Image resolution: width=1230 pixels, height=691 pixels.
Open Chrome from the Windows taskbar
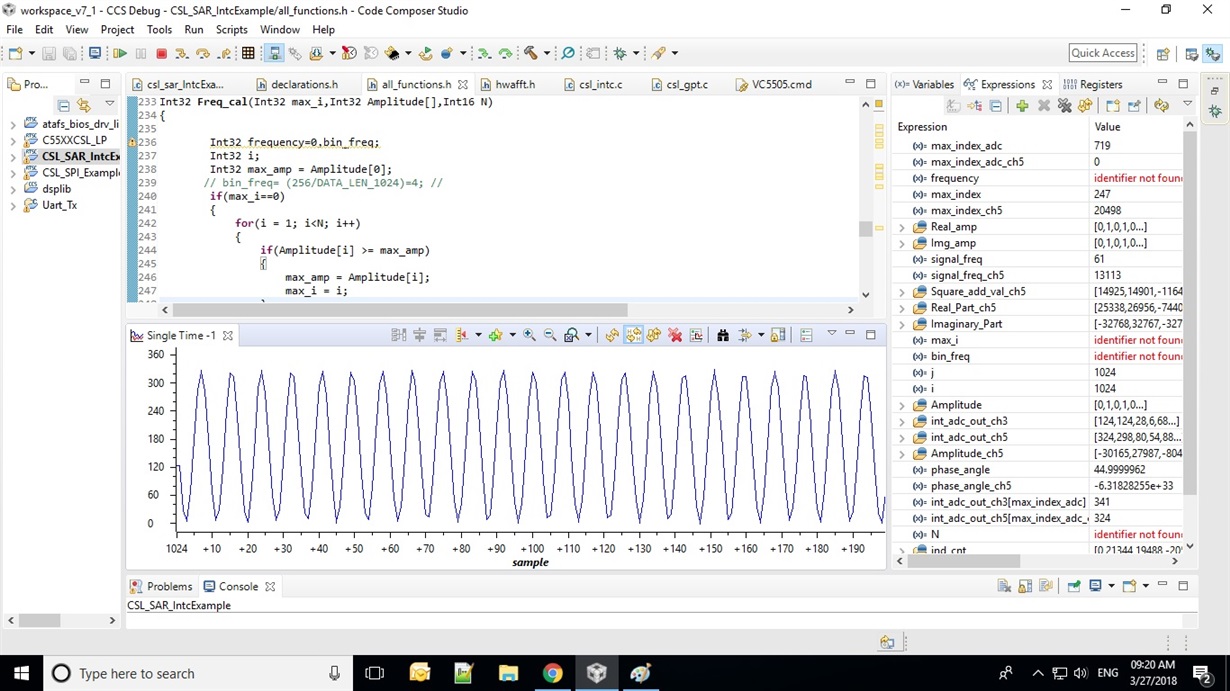pyautogui.click(x=552, y=674)
